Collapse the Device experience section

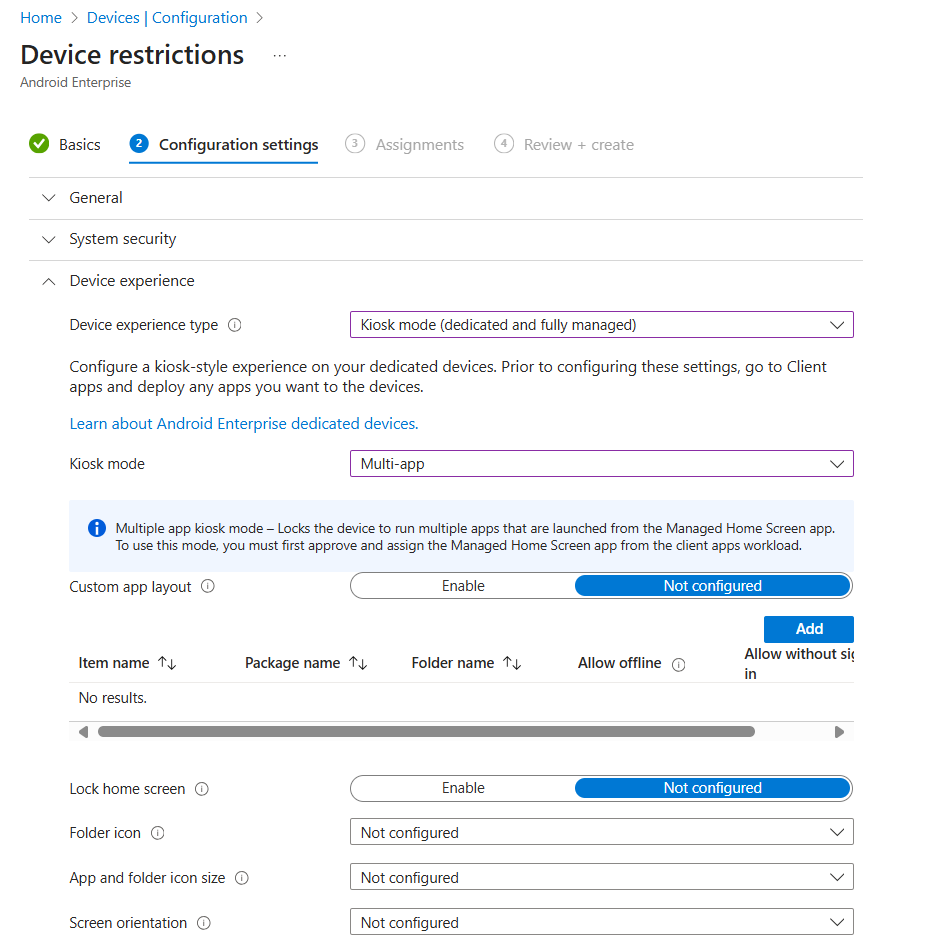click(446, 281)
